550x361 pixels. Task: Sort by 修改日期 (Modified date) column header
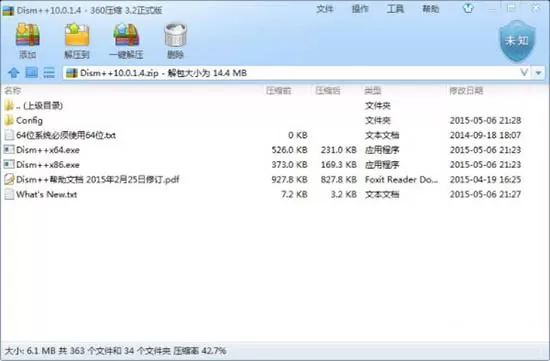(x=467, y=91)
